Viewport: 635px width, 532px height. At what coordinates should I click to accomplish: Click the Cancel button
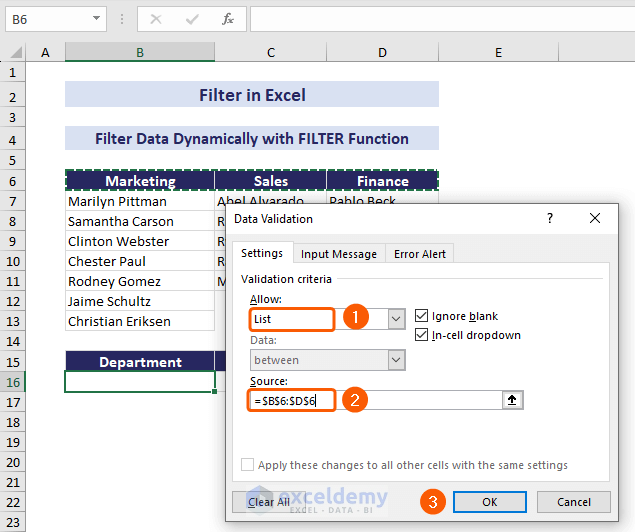click(573, 502)
